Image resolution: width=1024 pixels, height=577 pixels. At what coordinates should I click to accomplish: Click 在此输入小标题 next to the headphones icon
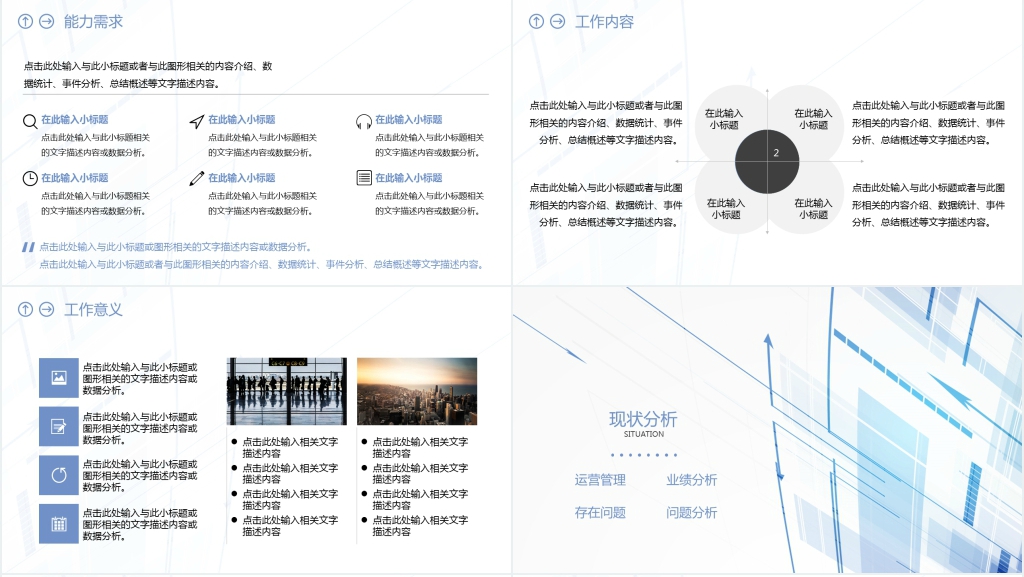(x=409, y=119)
